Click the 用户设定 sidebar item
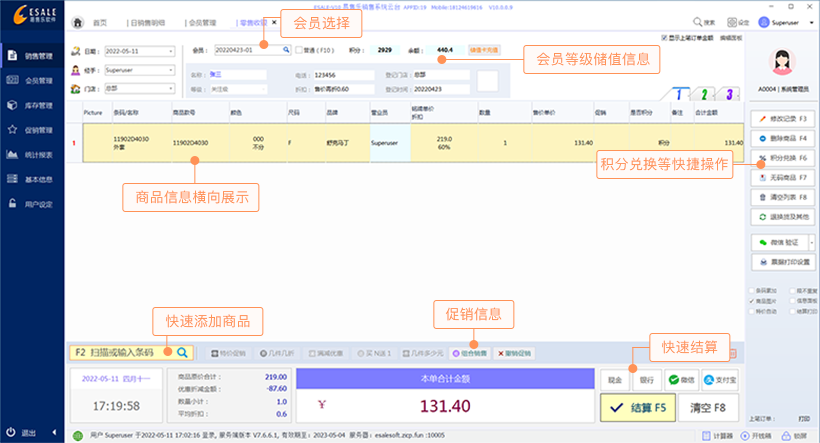This screenshot has width=820, height=443. click(32, 203)
